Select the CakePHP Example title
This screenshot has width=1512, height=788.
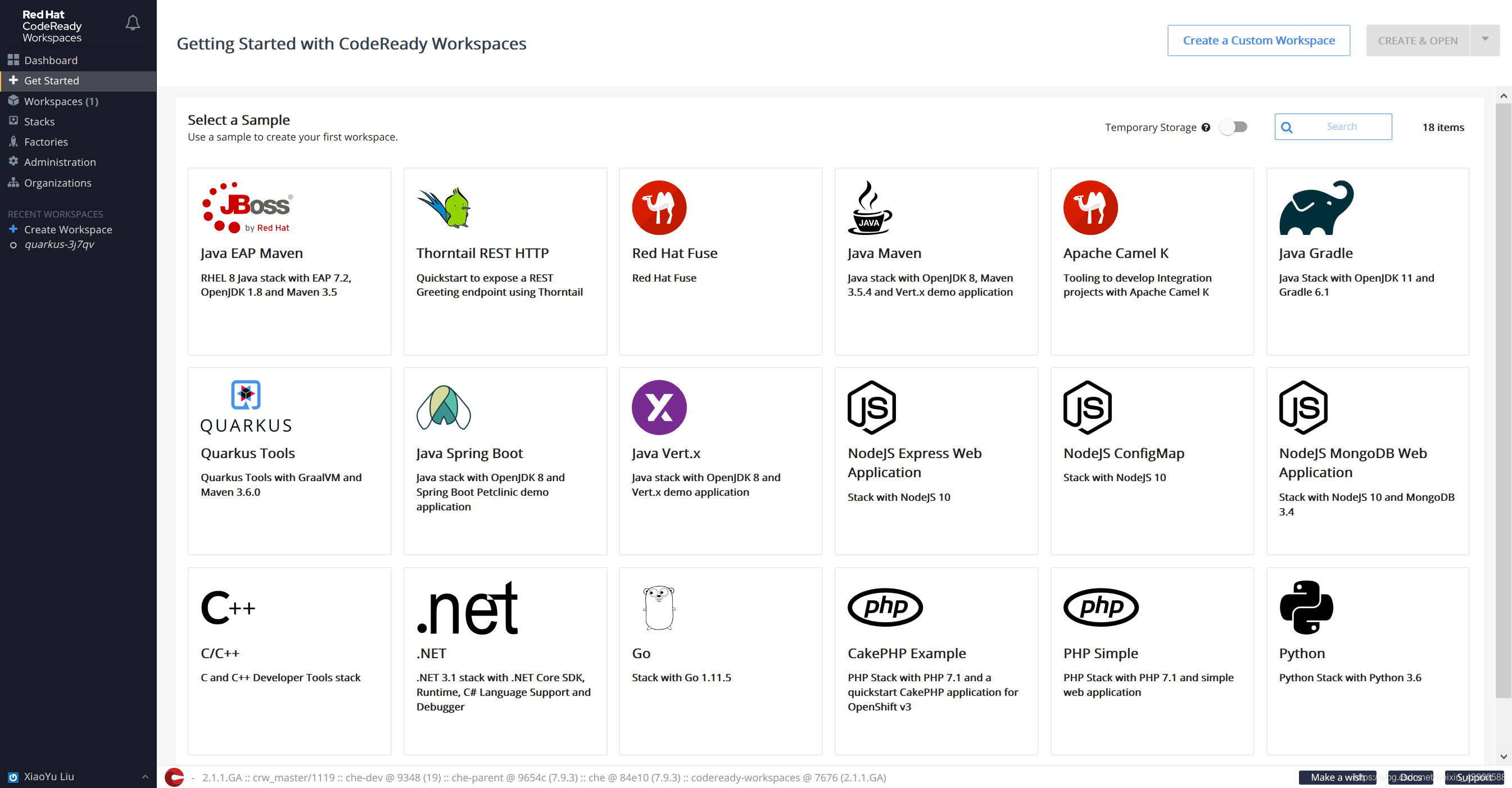906,653
